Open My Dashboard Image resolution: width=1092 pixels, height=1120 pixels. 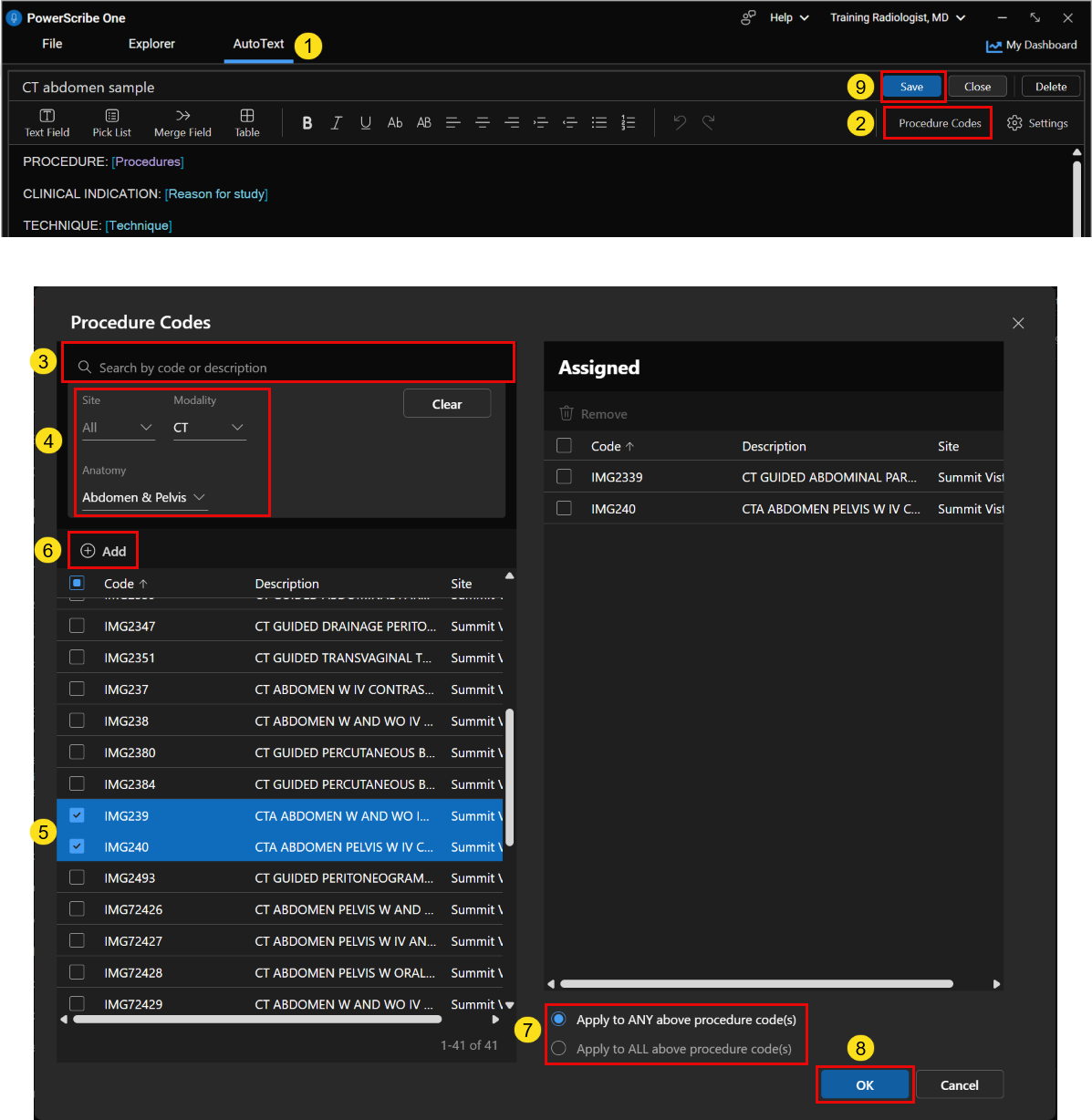point(1032,46)
